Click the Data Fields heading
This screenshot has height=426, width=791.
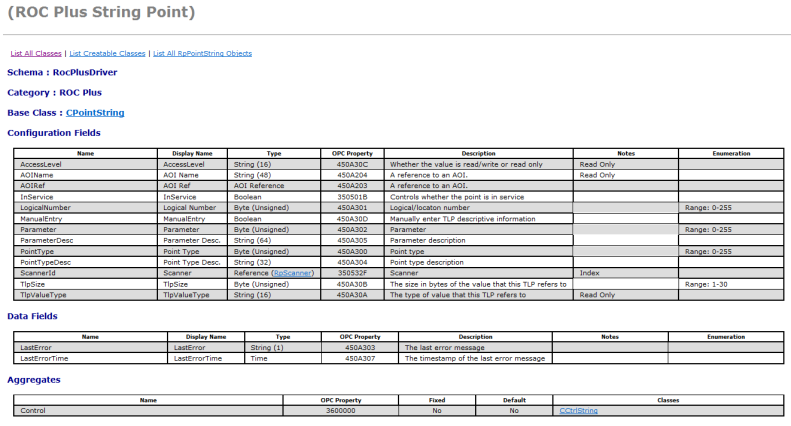pos(32,316)
